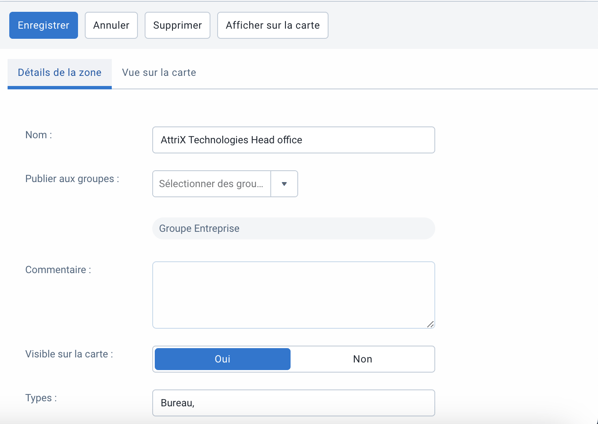
Task: Click the Types field containing Bureau
Action: point(293,403)
